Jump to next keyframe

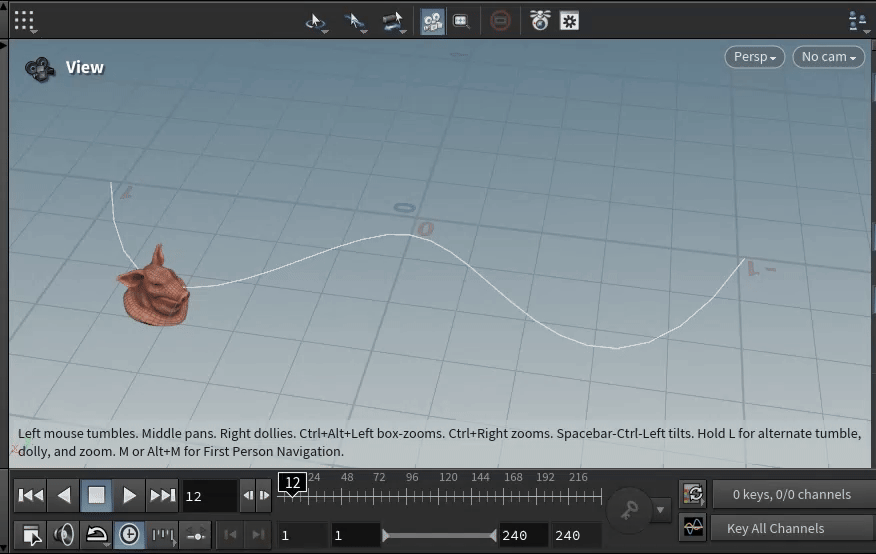(258, 535)
